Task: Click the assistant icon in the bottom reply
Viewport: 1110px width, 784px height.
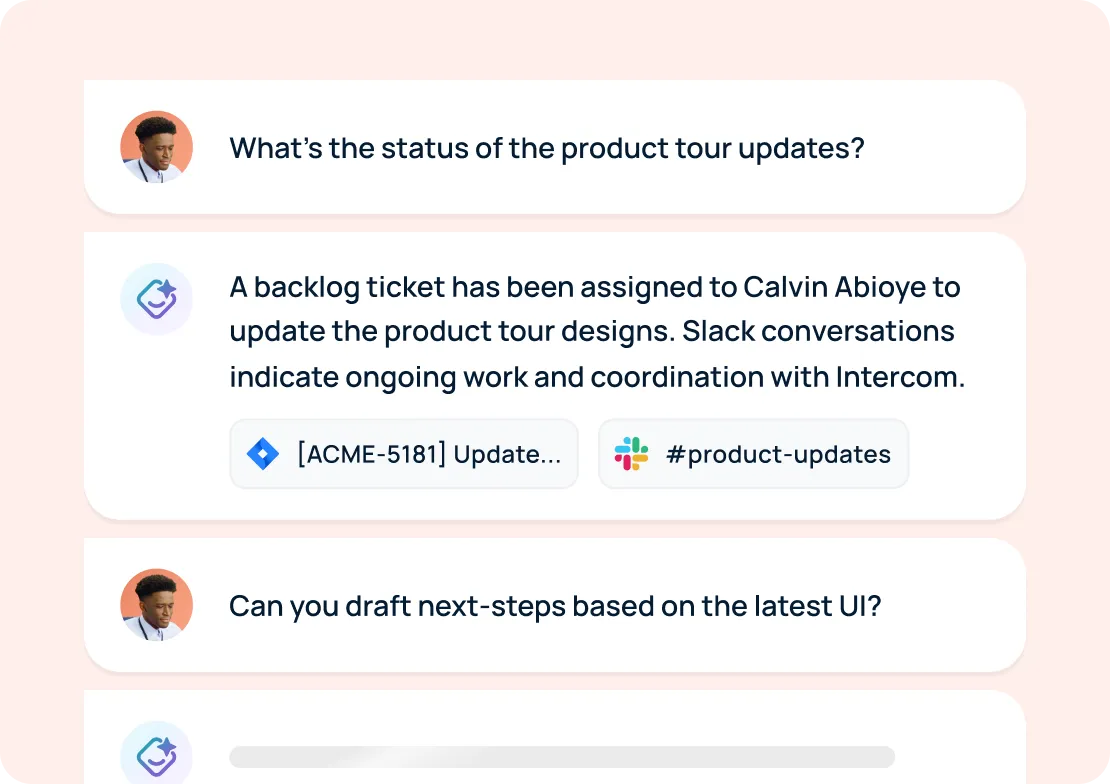Action: coord(156,755)
